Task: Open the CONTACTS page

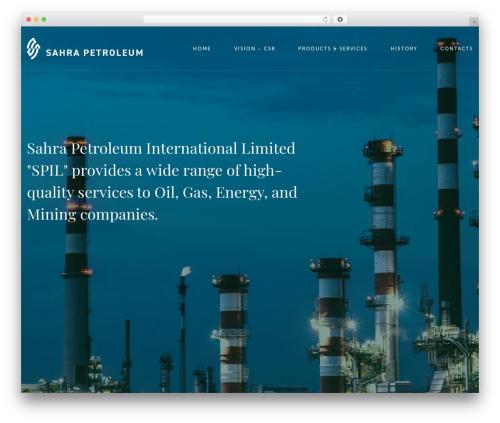Action: click(x=456, y=49)
